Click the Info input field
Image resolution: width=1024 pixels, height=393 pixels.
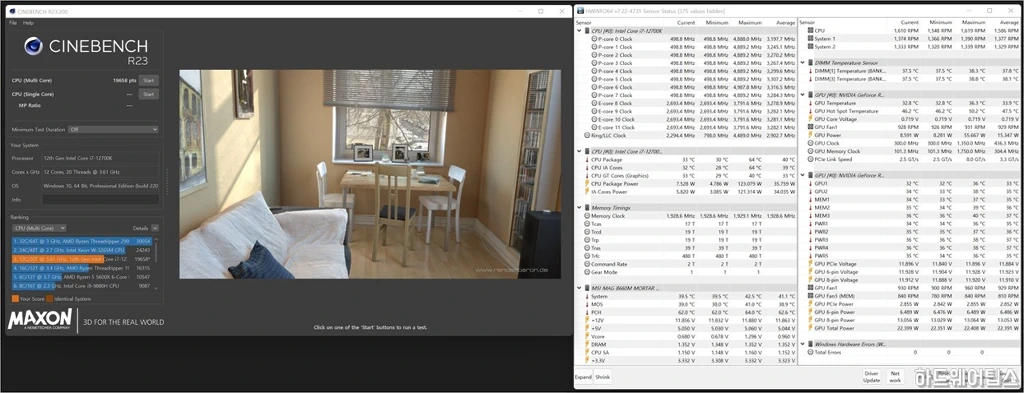point(100,200)
